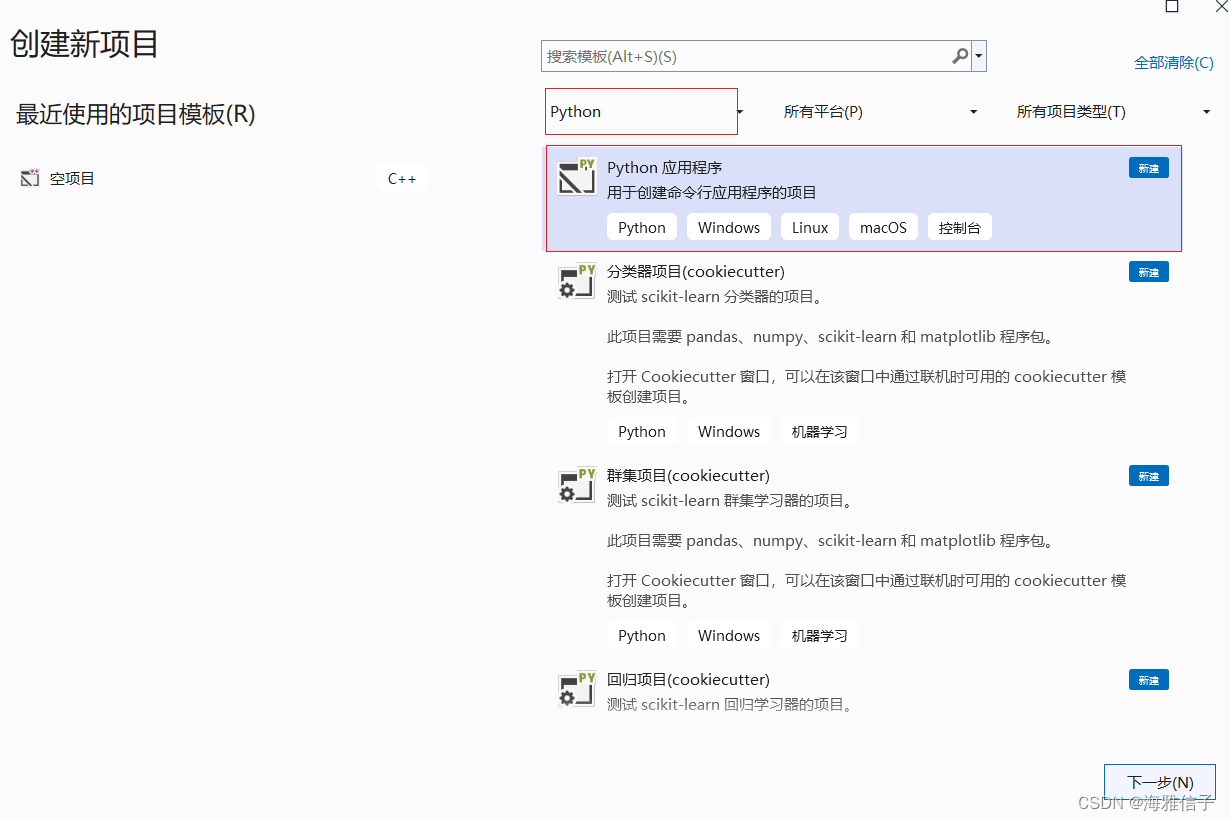The height and width of the screenshot is (821, 1230).
Task: Click the Python tag under 分类器项目
Action: click(642, 431)
